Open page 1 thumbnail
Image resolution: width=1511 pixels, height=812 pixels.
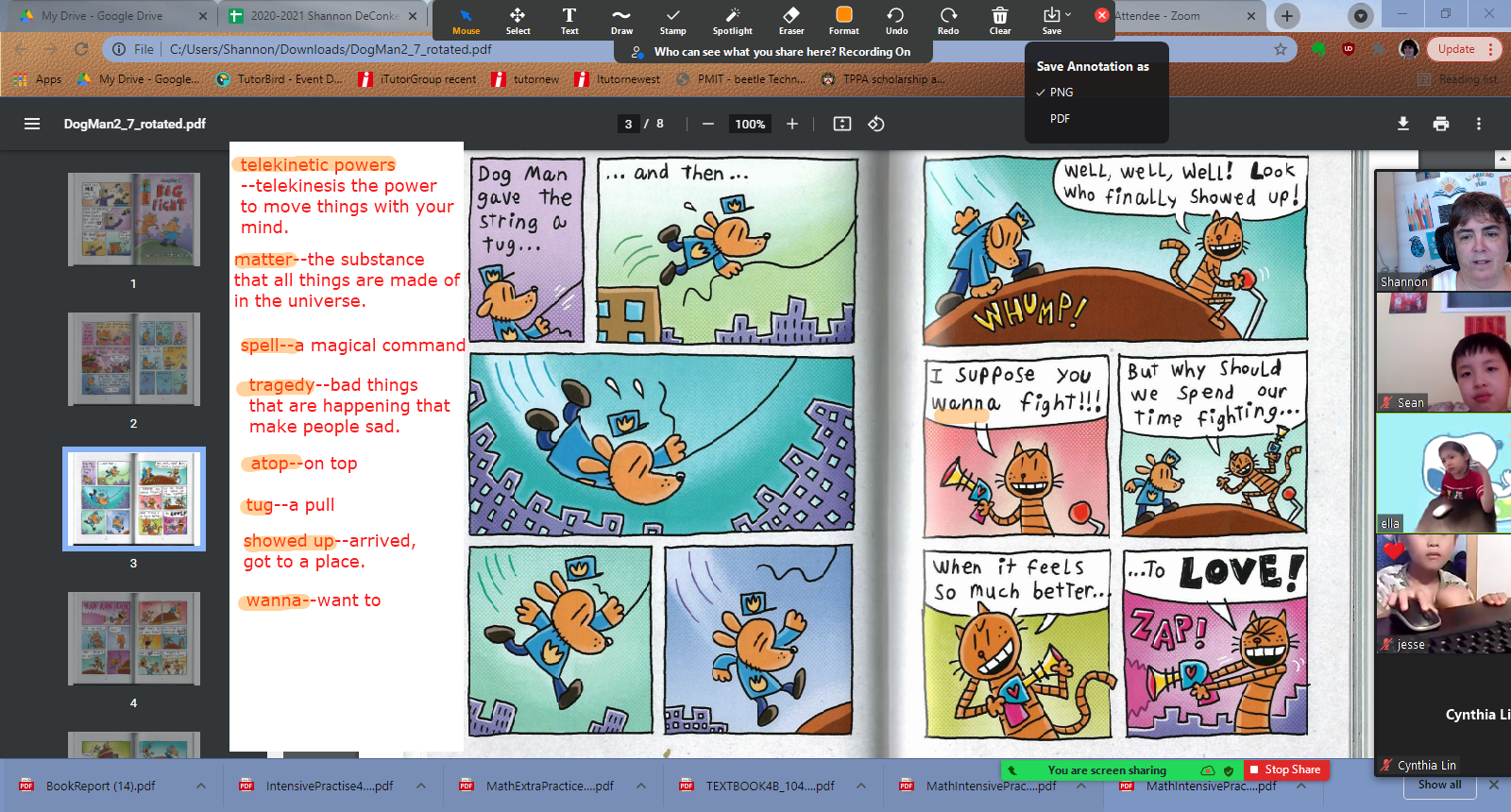click(x=133, y=219)
